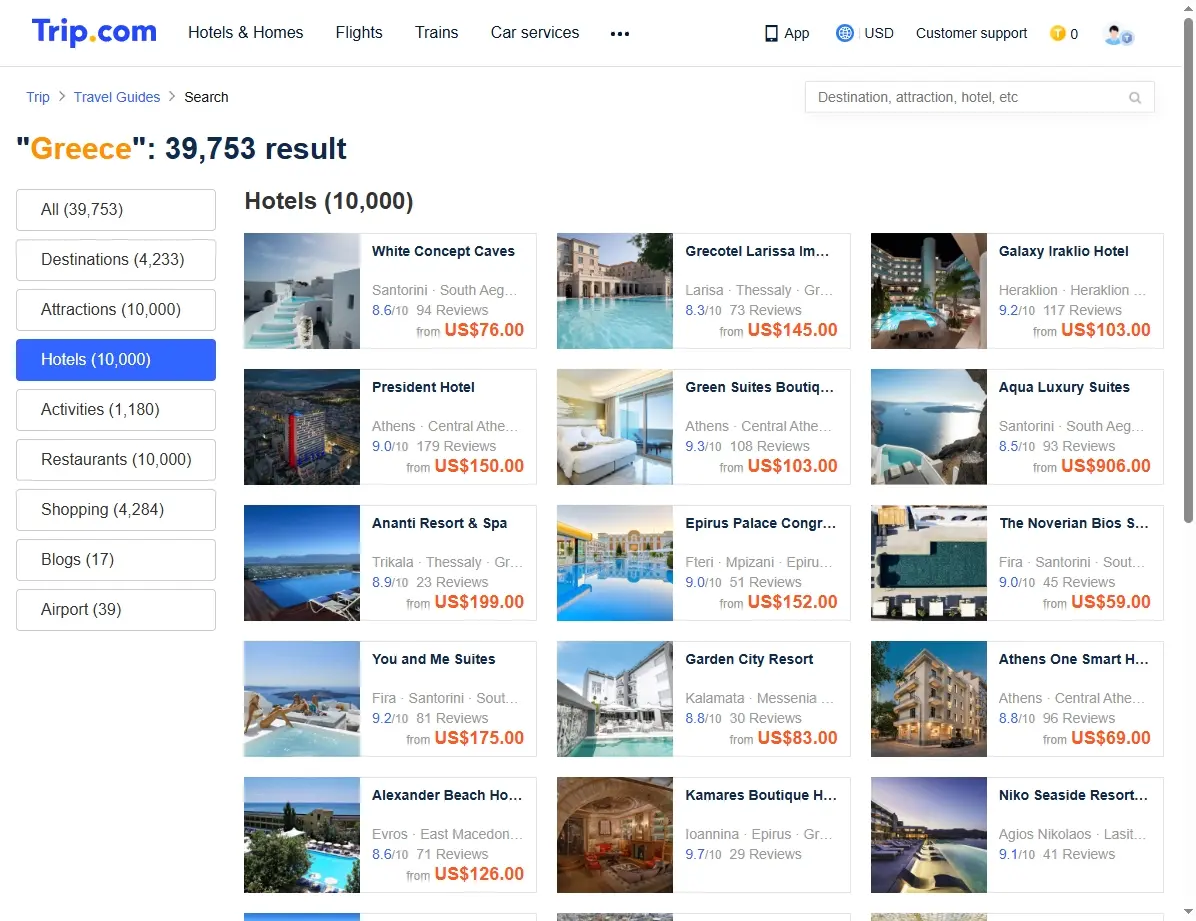Go to Trip breadcrumb link
The height and width of the screenshot is (921, 1196).
pos(37,97)
